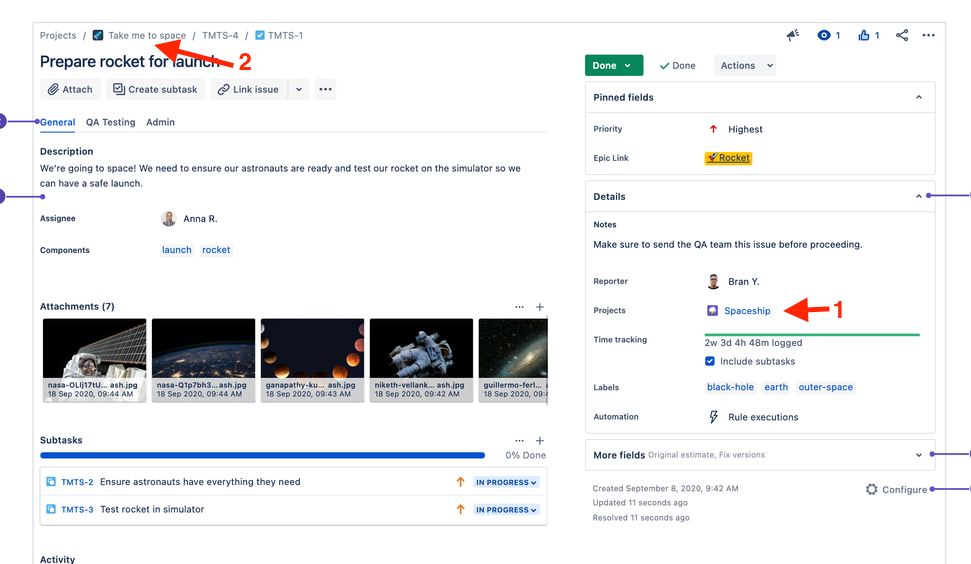971x564 pixels.
Task: Open the ellipsis menu beside Link issue
Action: coord(325,89)
